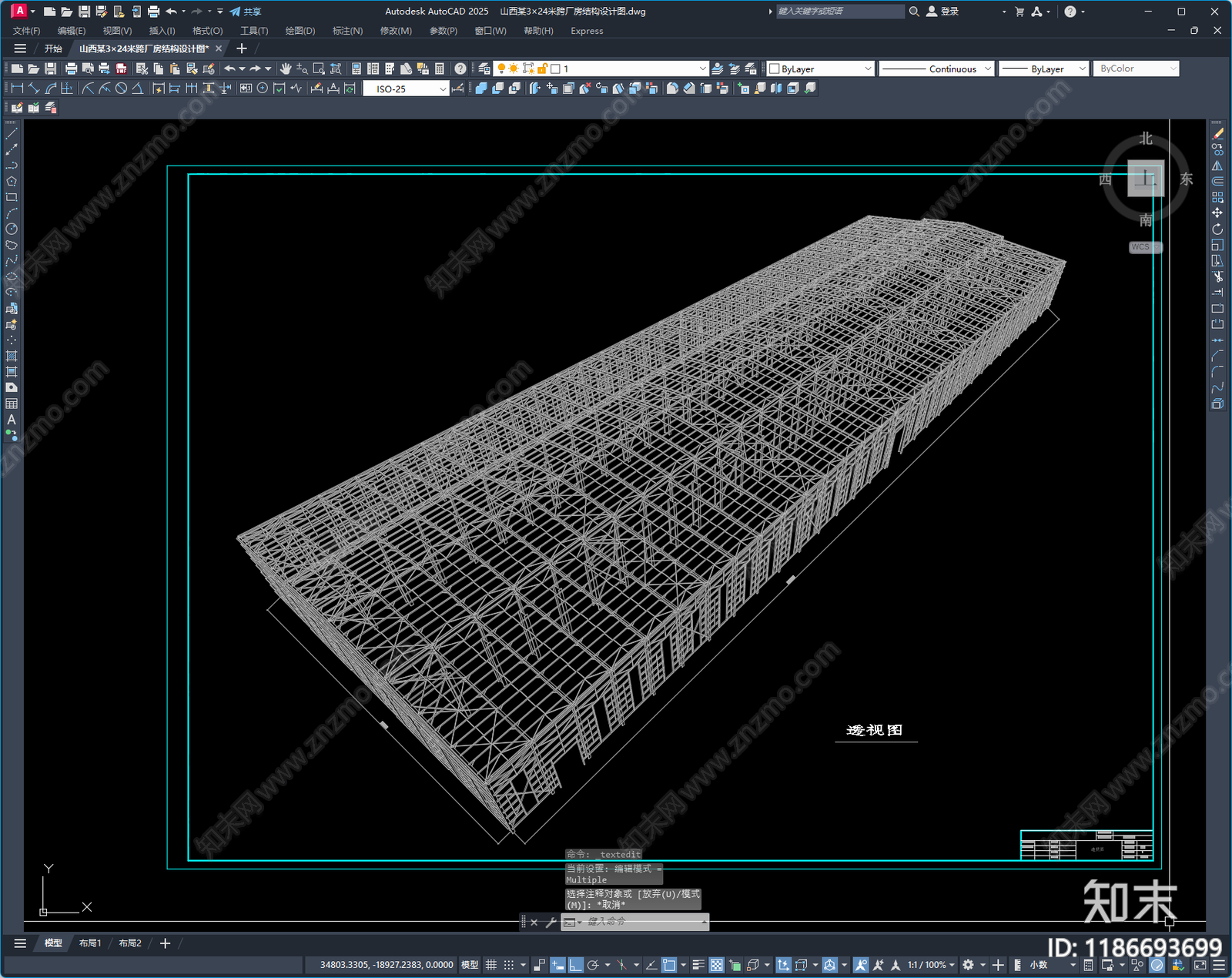1232x978 pixels.
Task: Toggle Ortho mode in status bar
Action: pyautogui.click(x=575, y=965)
